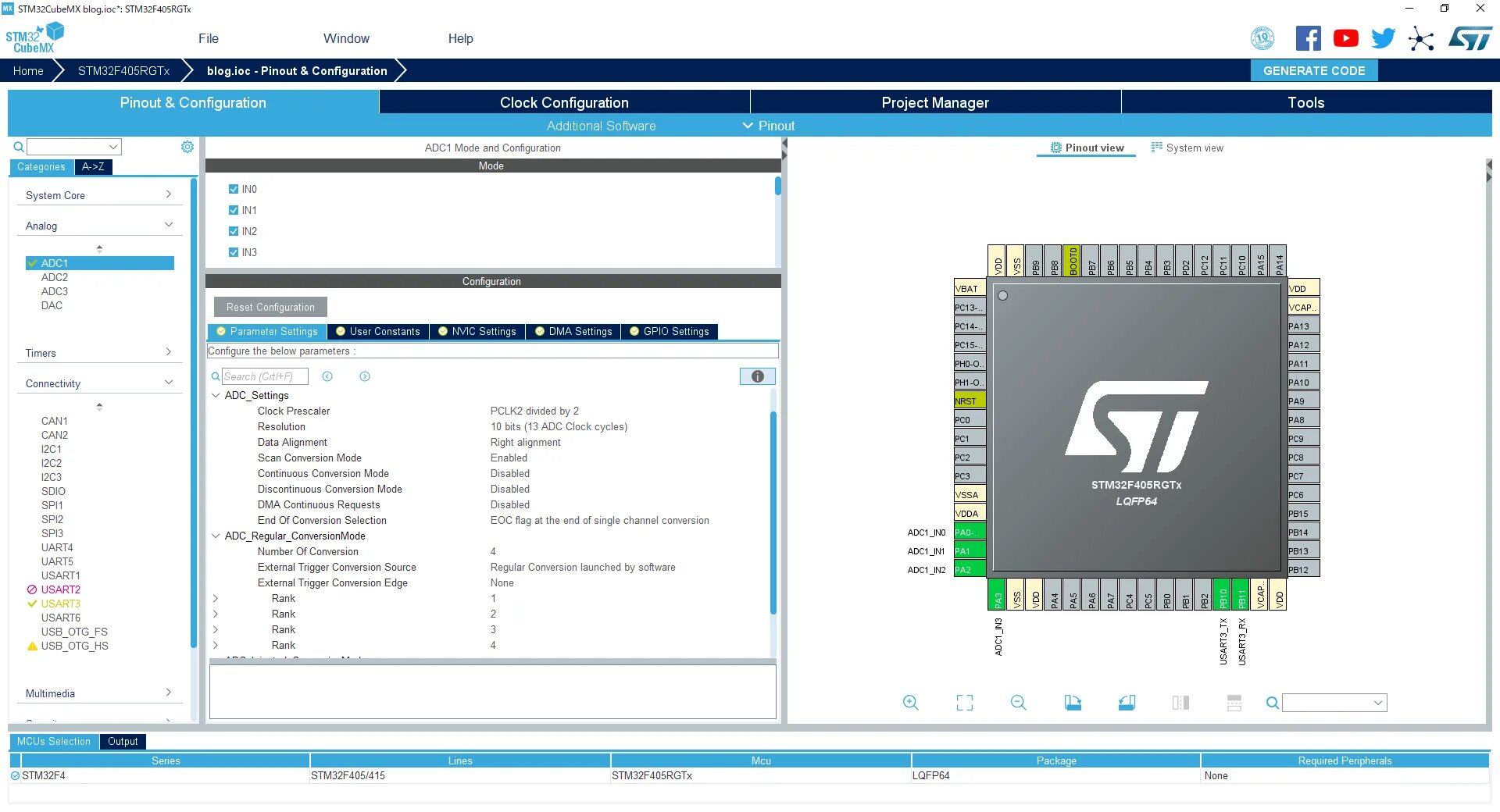The width and height of the screenshot is (1500, 812).
Task: Click the info button in parameter settings
Action: (757, 376)
